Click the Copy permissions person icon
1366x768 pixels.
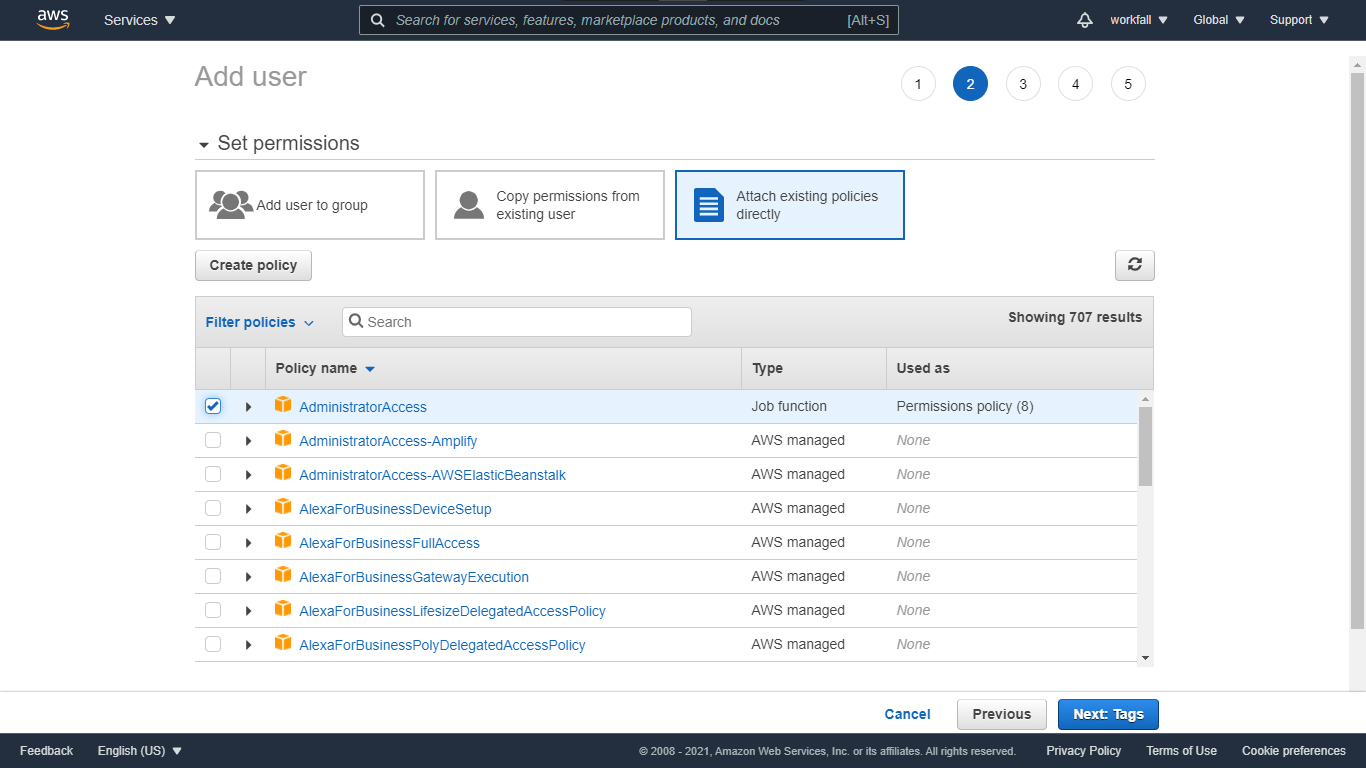pyautogui.click(x=469, y=205)
